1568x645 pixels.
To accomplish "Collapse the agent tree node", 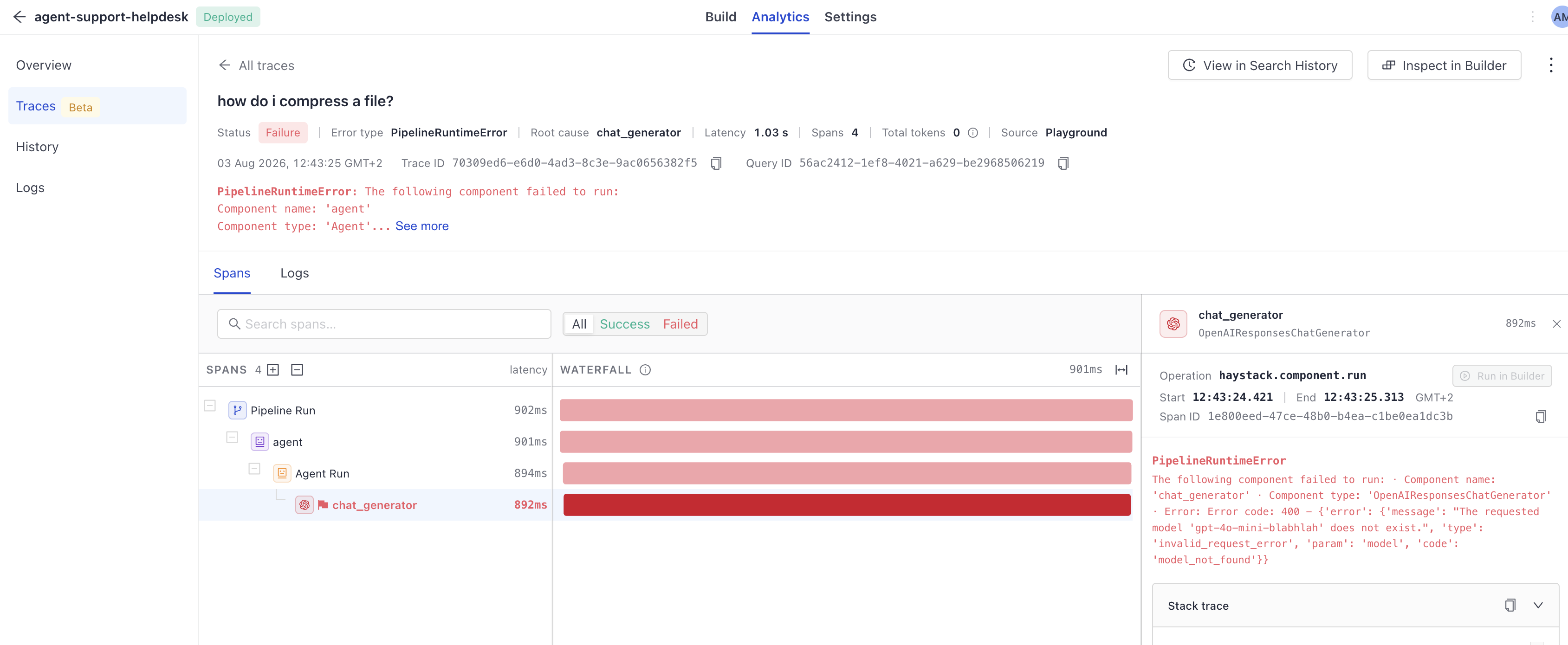I will 232,438.
